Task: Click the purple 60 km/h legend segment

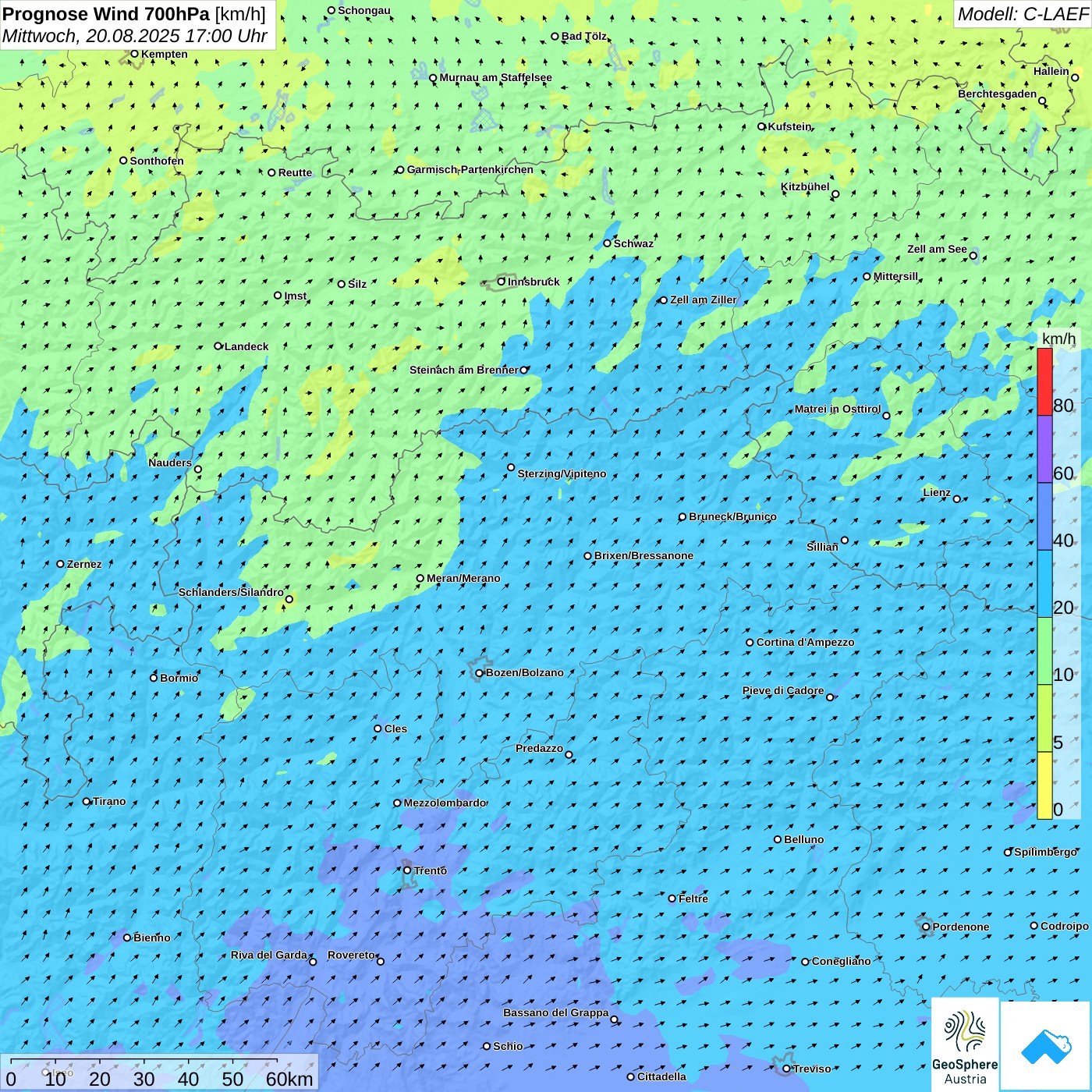Action: coord(1044,449)
